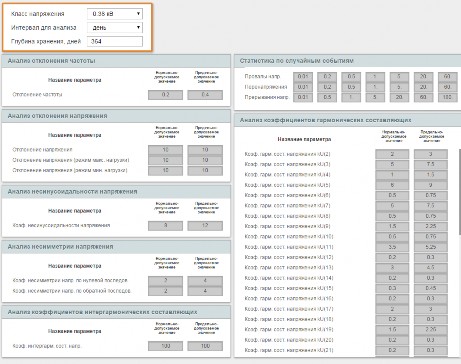Image resolution: width=461 pixels, height=364 pixels.
Task: Click limit value for harmonic KU(16)
Action: click(431, 299)
